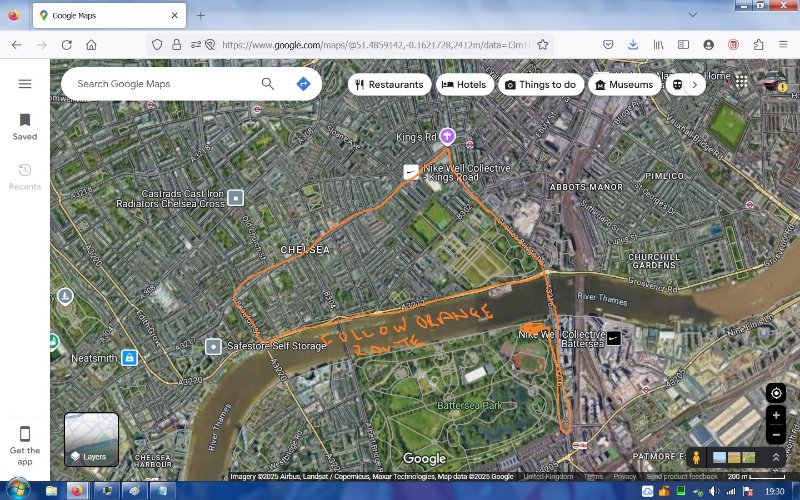Viewport: 800px width, 500px height.
Task: Click the Directions arrow icon
Action: click(303, 84)
